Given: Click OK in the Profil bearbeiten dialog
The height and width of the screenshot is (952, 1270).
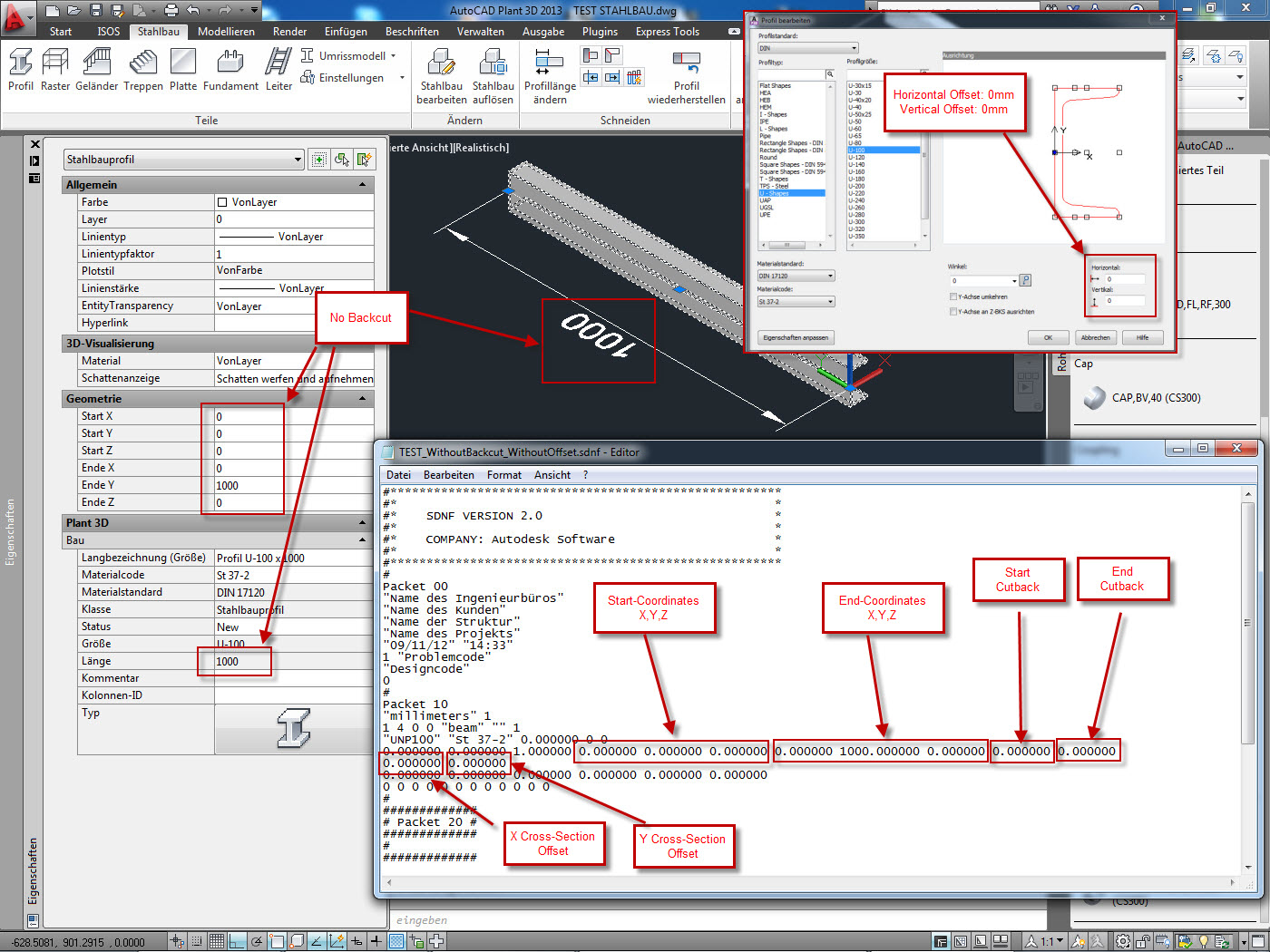Looking at the screenshot, I should pyautogui.click(x=1048, y=337).
